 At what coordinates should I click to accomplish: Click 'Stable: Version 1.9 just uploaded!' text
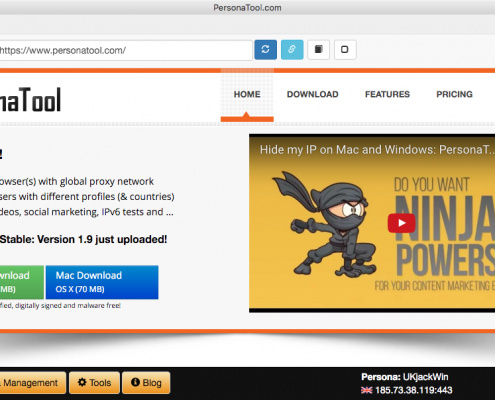(x=83, y=239)
